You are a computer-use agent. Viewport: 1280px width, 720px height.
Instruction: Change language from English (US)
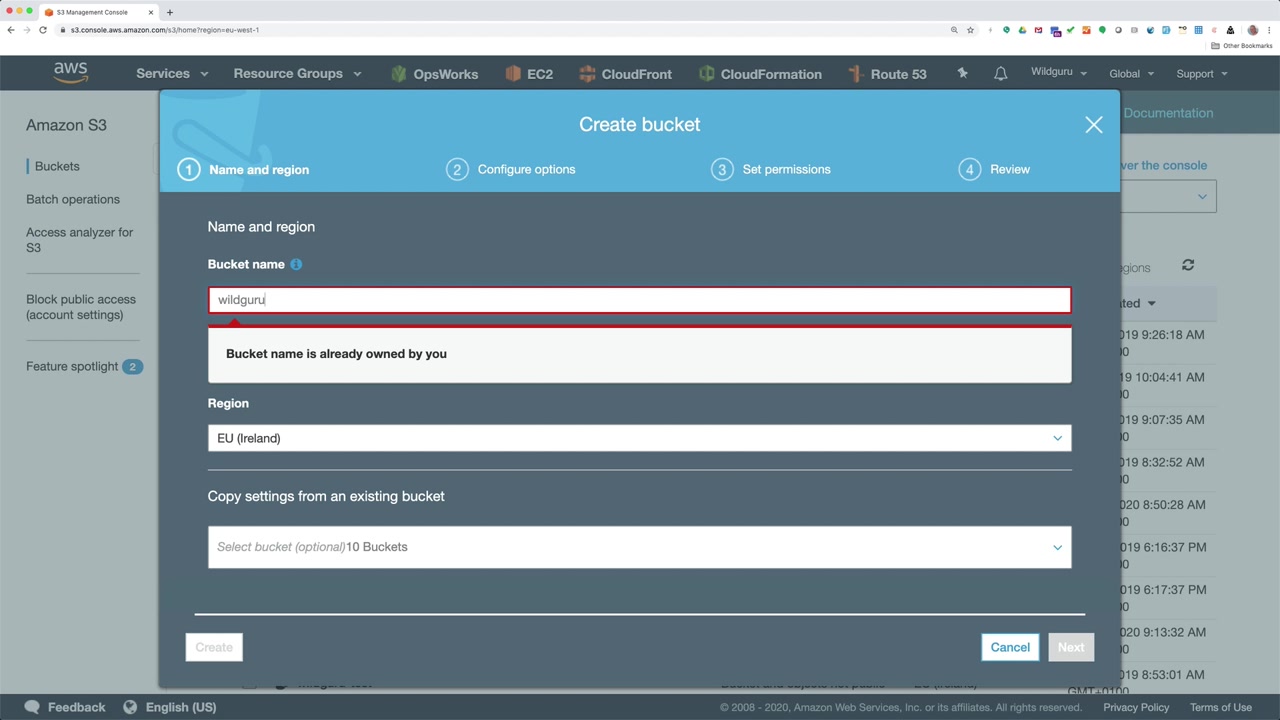181,707
